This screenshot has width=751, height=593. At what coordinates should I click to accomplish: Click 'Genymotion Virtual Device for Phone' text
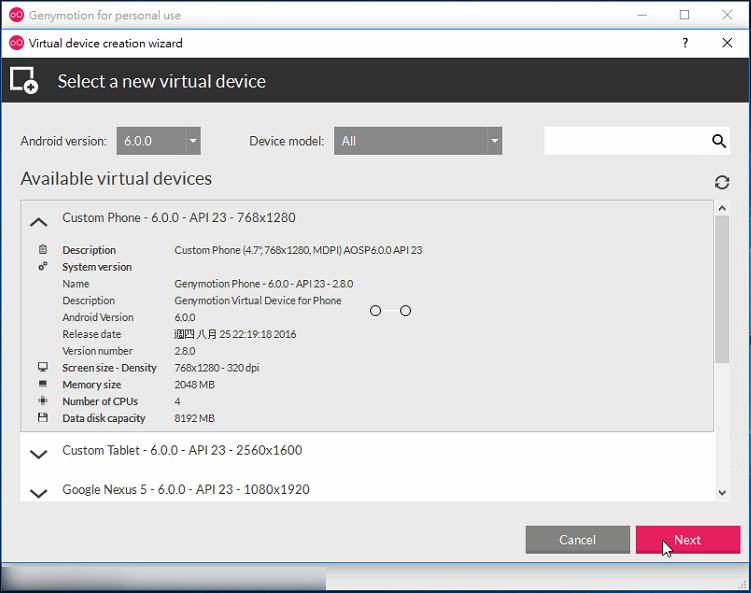258,301
